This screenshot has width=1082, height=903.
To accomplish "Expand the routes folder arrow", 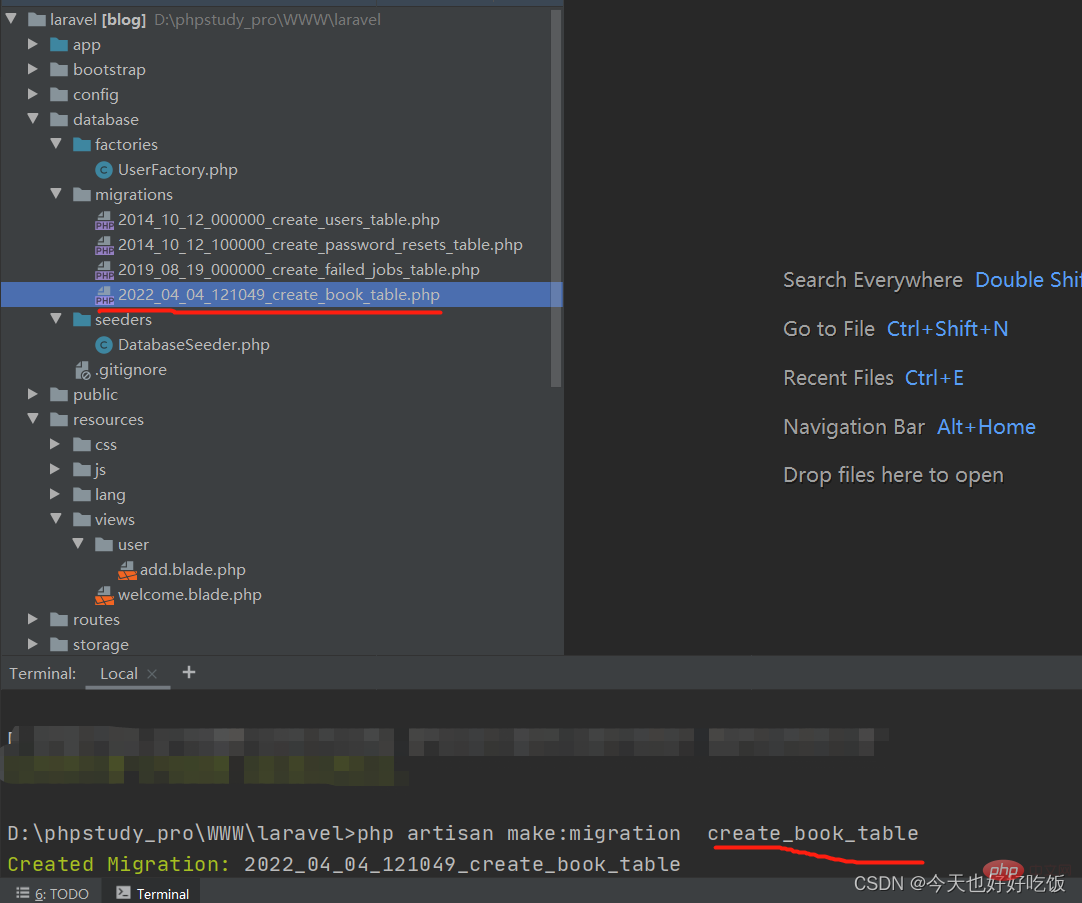I will pyautogui.click(x=32, y=619).
